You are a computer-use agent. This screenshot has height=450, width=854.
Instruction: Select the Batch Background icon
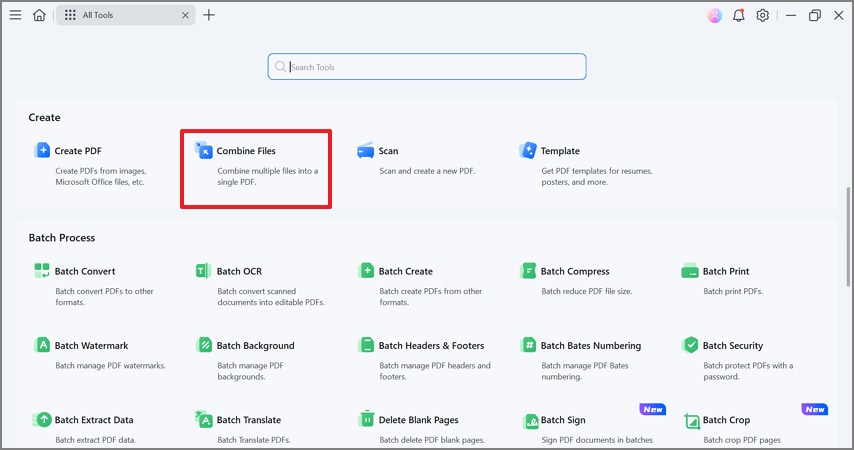tap(204, 345)
